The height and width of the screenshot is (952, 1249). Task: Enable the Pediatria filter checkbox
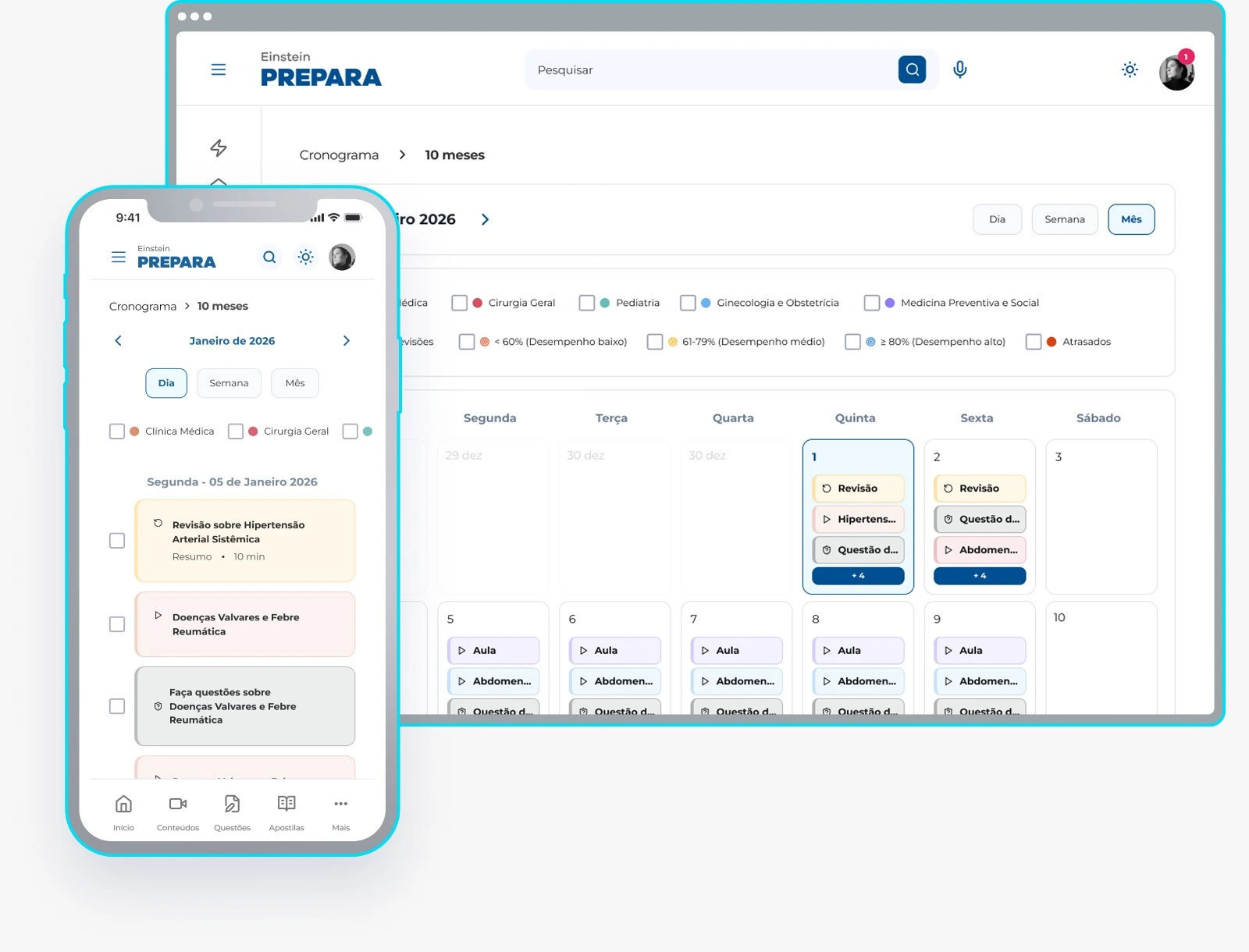pos(587,303)
